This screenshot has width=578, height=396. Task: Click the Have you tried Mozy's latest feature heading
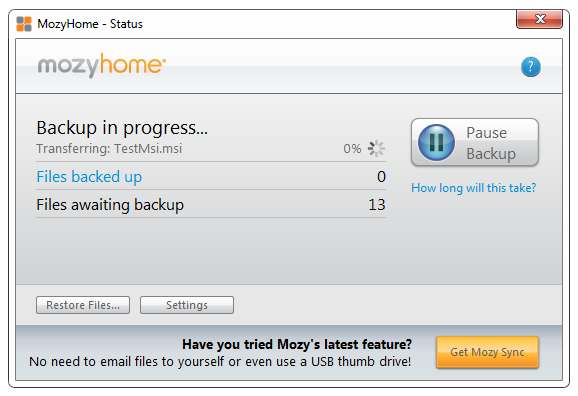(297, 344)
